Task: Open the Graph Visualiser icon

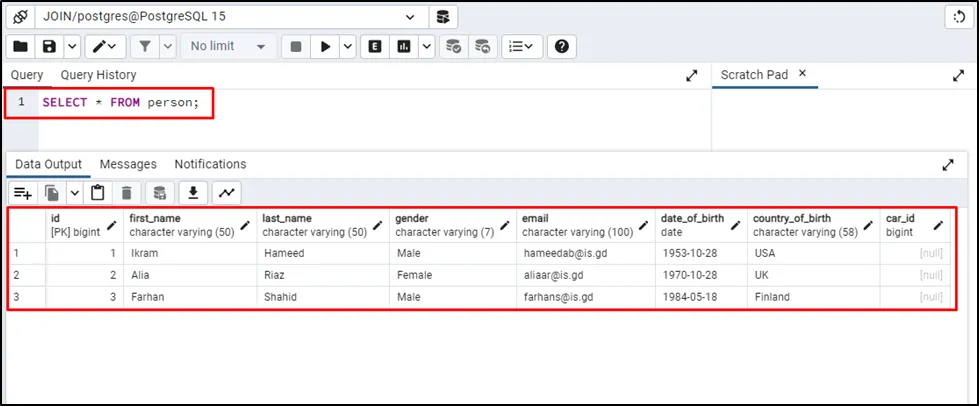Action: 227,193
